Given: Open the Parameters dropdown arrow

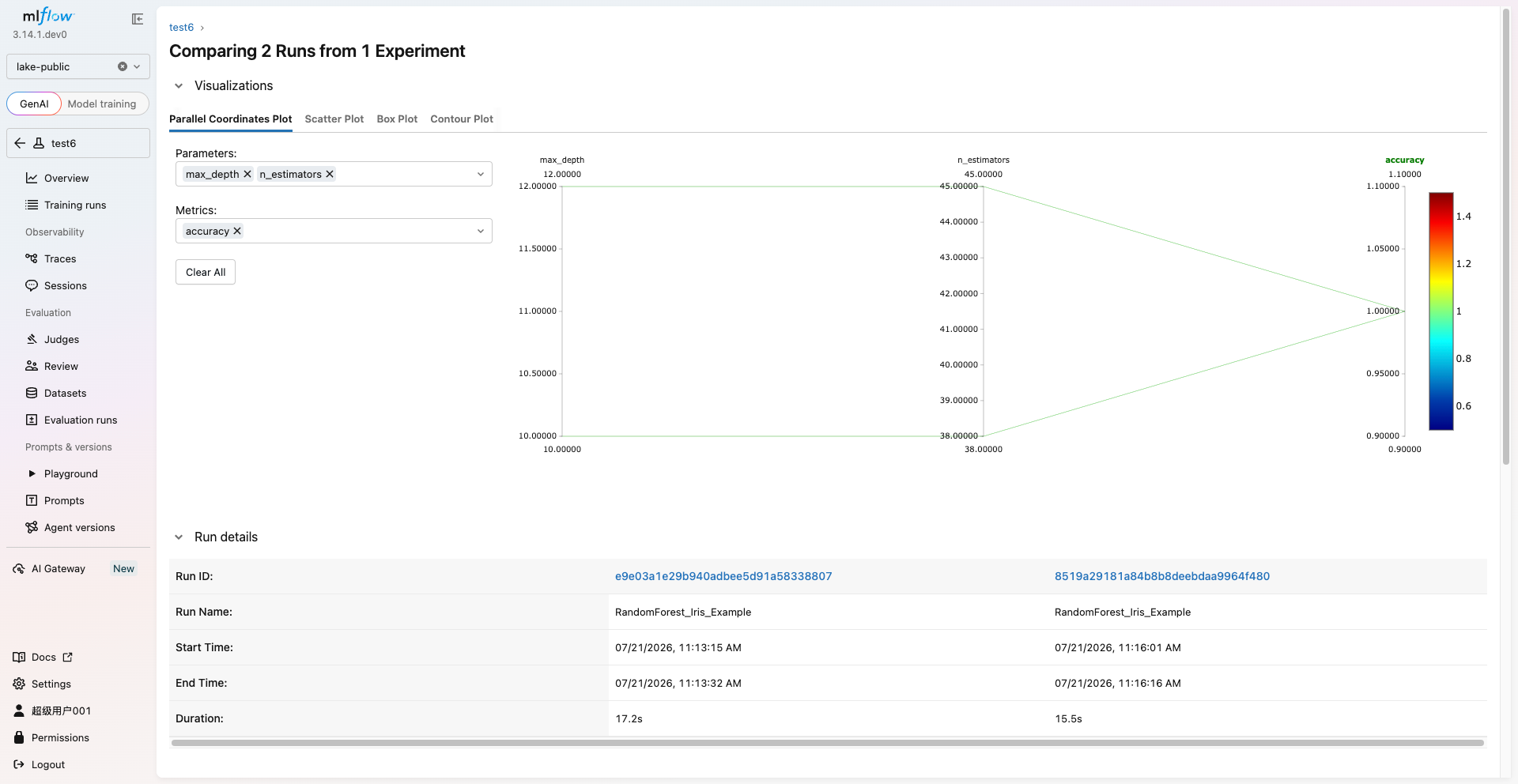Looking at the screenshot, I should click(x=480, y=174).
